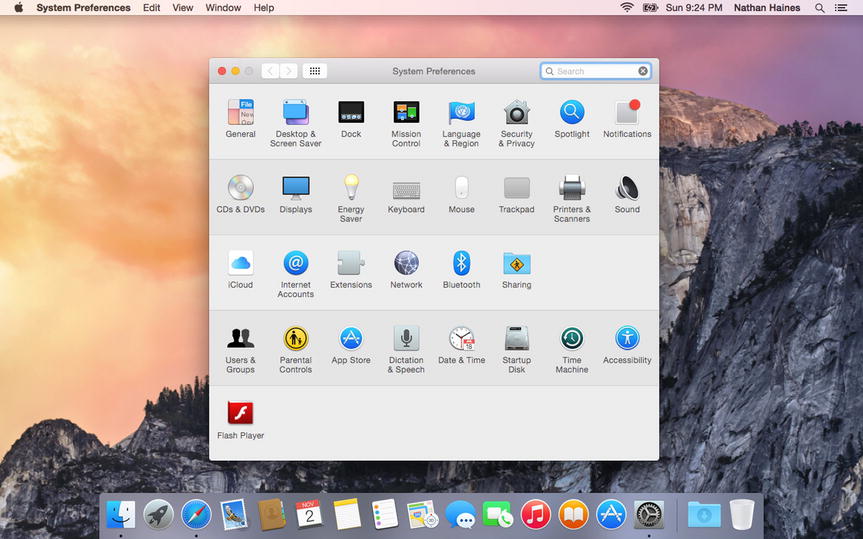Open the Flash Player preference pane

coord(240,414)
